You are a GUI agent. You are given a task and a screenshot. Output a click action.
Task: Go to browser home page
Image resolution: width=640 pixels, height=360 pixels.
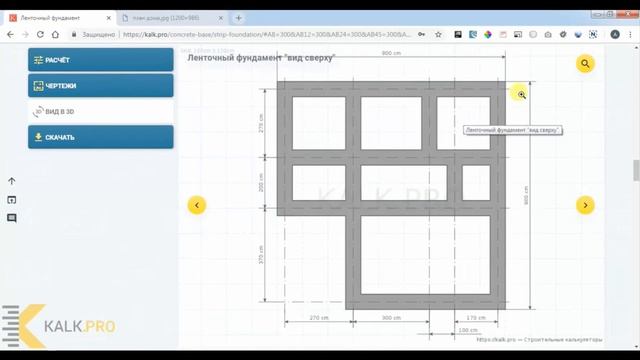[x=55, y=35]
